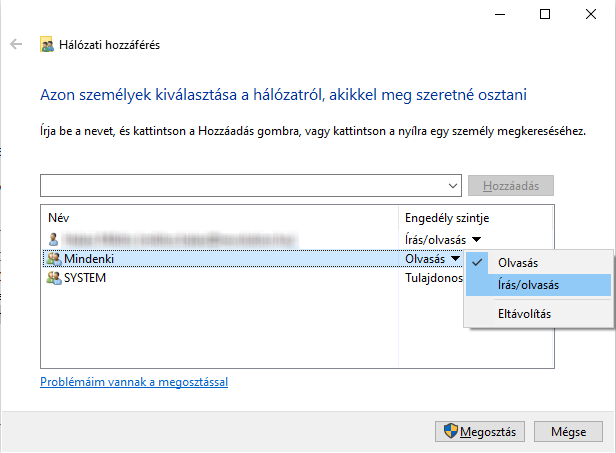Maximize the Hálózati hozzáférés window
Viewport: 616px width, 453px height.
coord(545,15)
